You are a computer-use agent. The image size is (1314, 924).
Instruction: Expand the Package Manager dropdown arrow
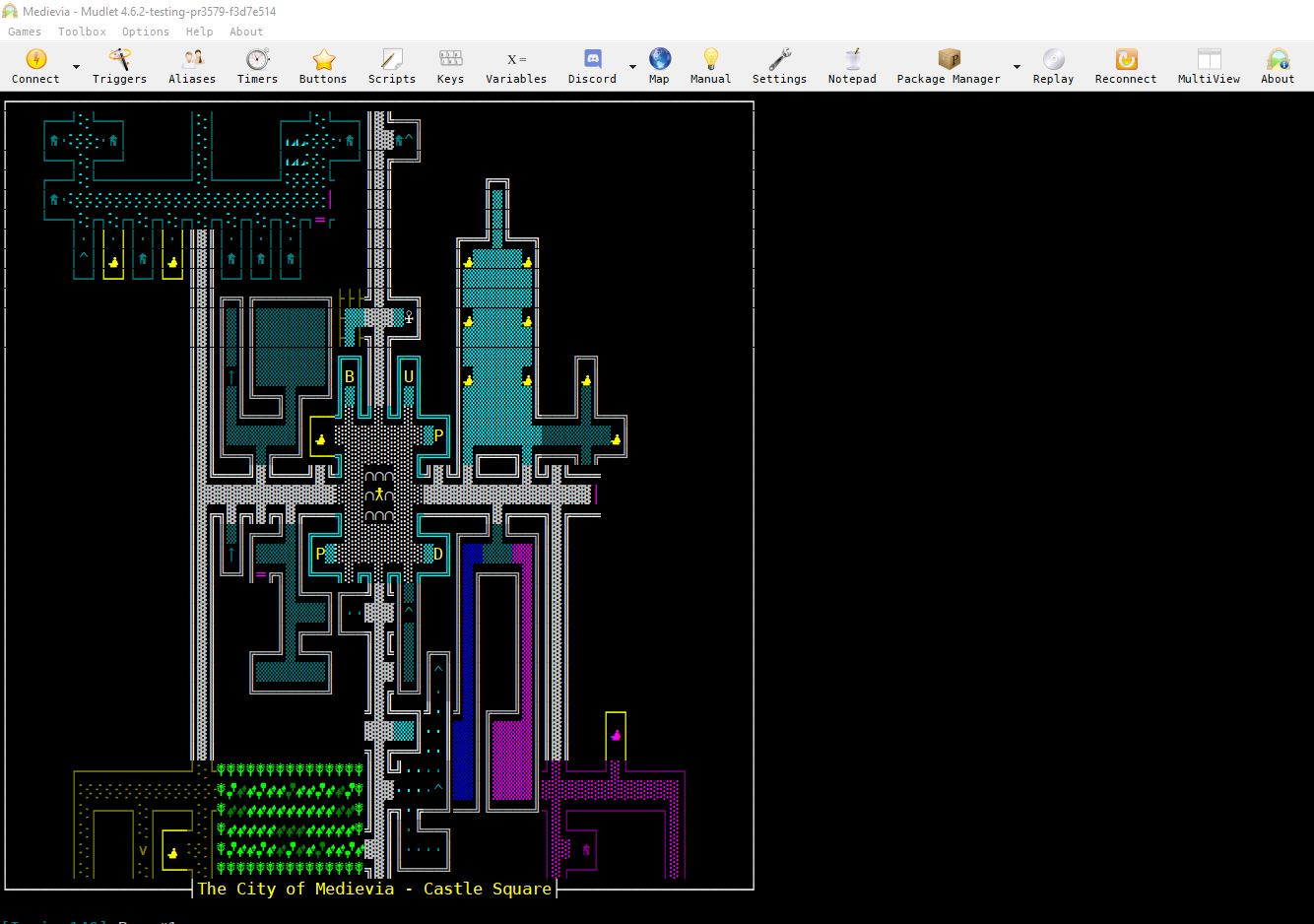[1017, 68]
